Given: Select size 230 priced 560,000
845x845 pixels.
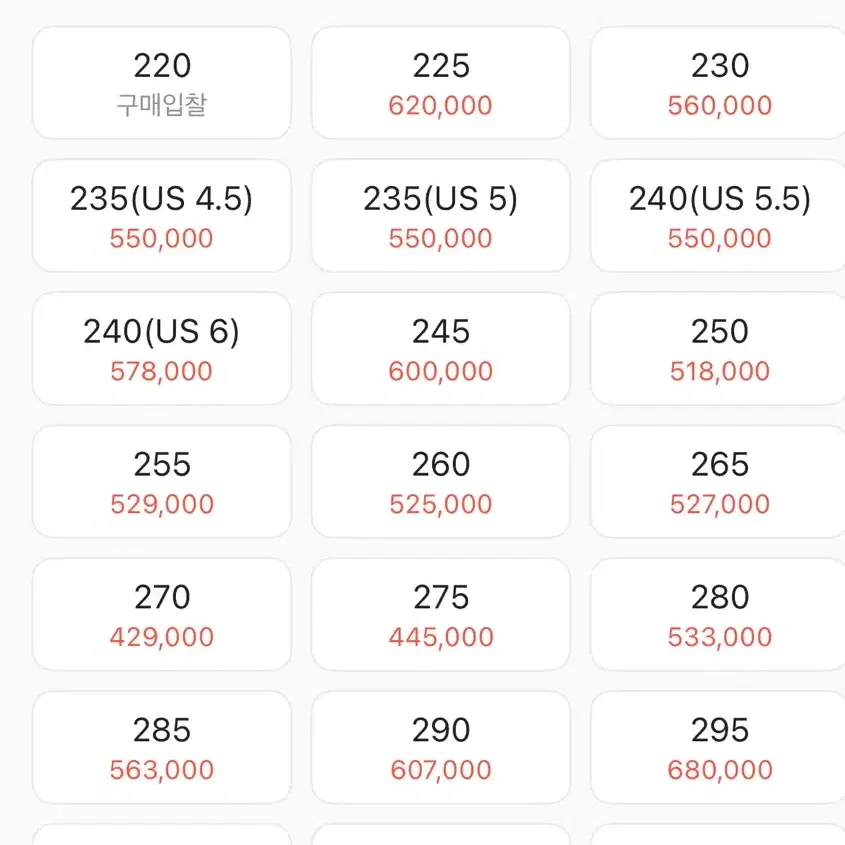Looking at the screenshot, I should (x=718, y=83).
